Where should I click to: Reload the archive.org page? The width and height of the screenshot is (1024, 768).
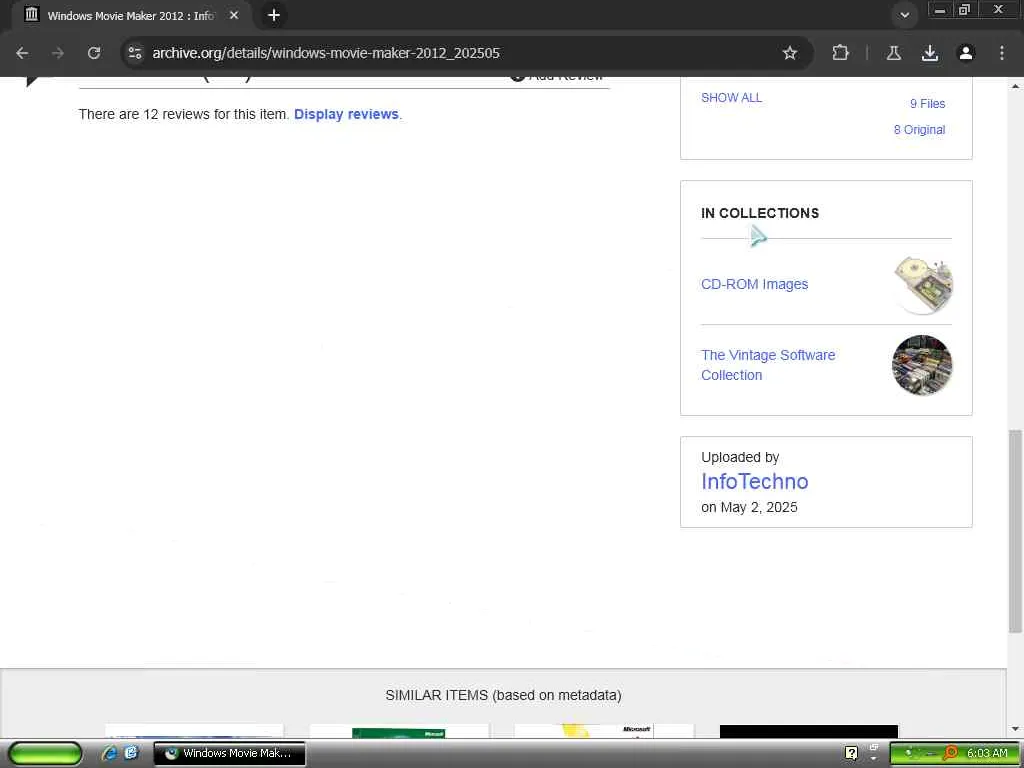94,53
